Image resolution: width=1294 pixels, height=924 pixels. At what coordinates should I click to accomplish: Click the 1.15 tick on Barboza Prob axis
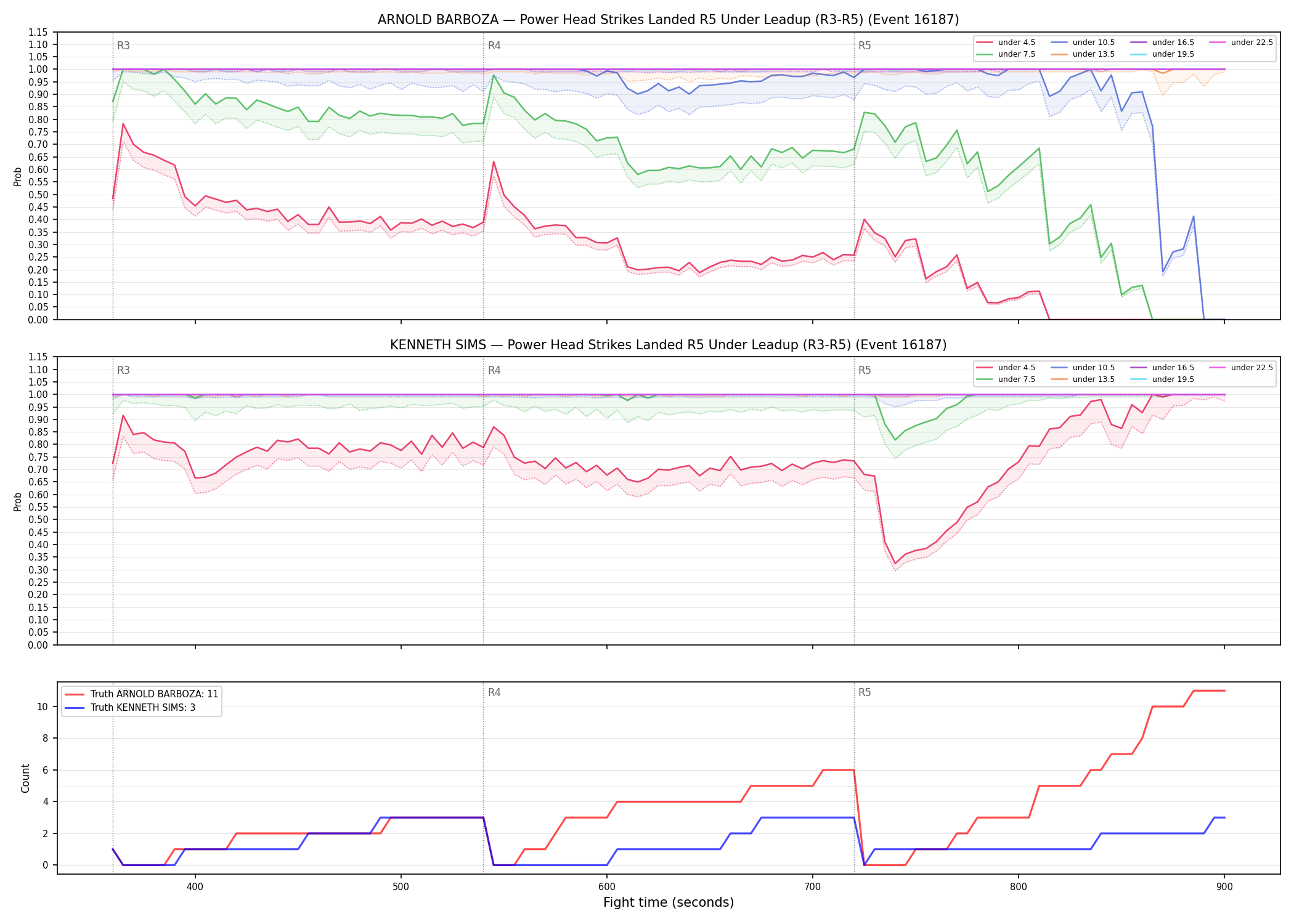tap(38, 32)
